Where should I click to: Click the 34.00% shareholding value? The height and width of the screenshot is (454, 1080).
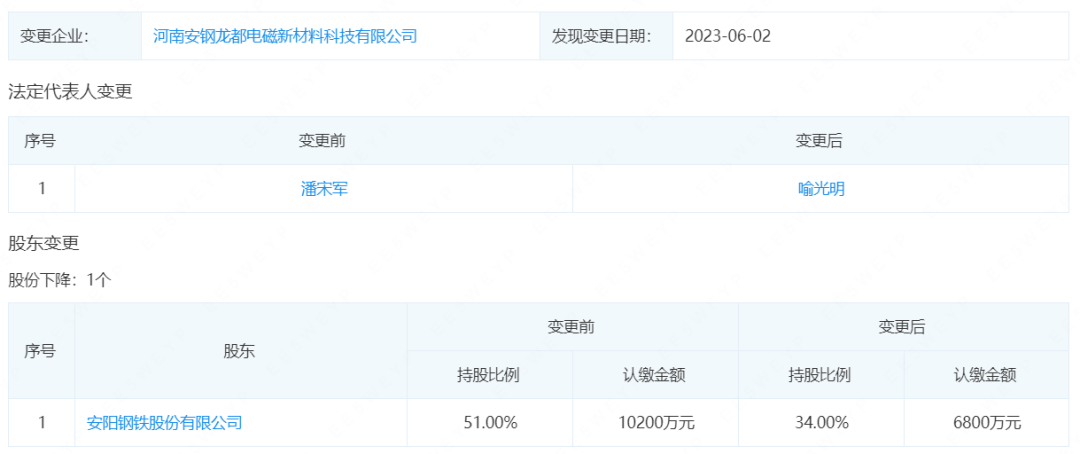click(820, 422)
